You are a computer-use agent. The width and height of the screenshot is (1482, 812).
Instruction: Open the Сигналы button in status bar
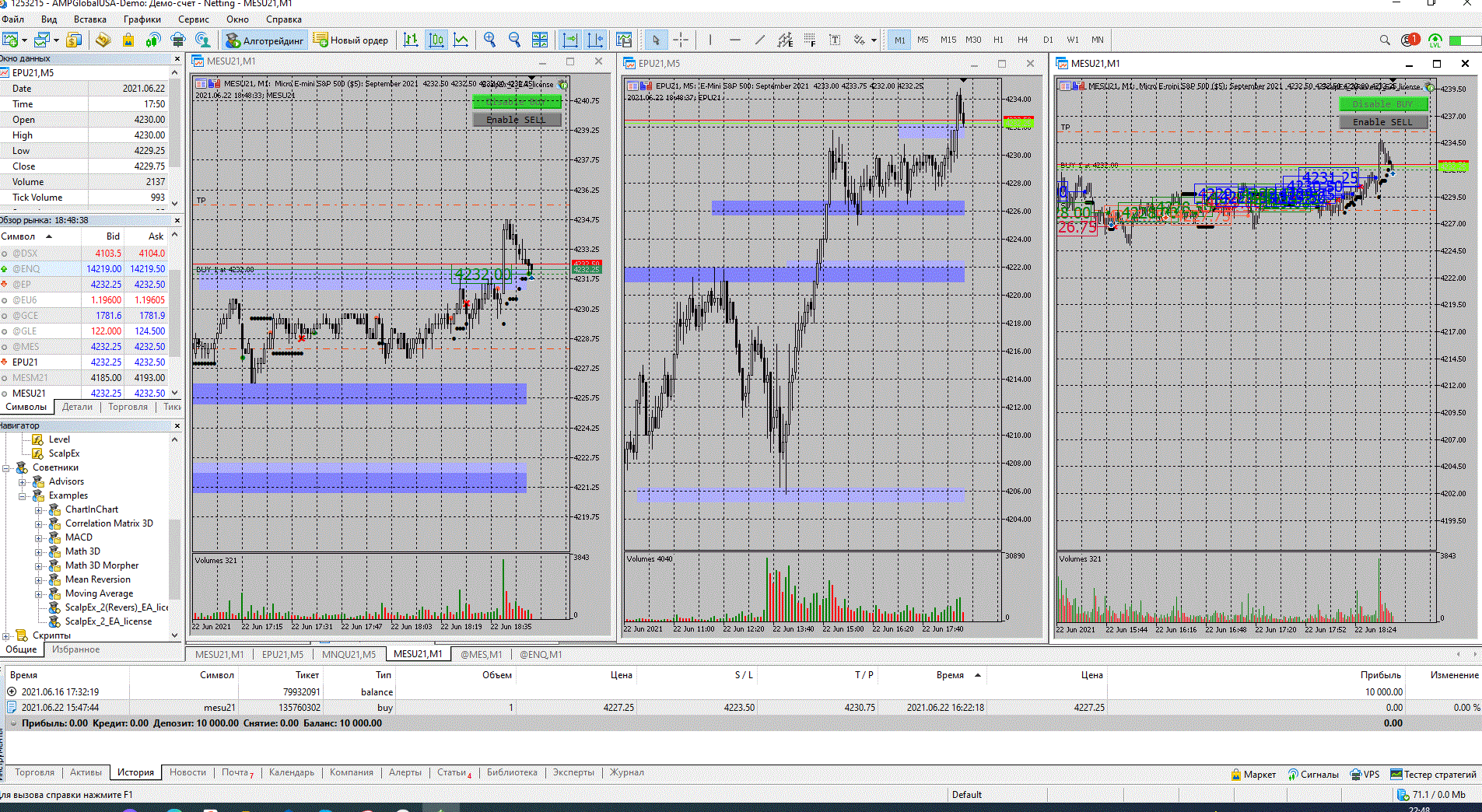[1313, 774]
